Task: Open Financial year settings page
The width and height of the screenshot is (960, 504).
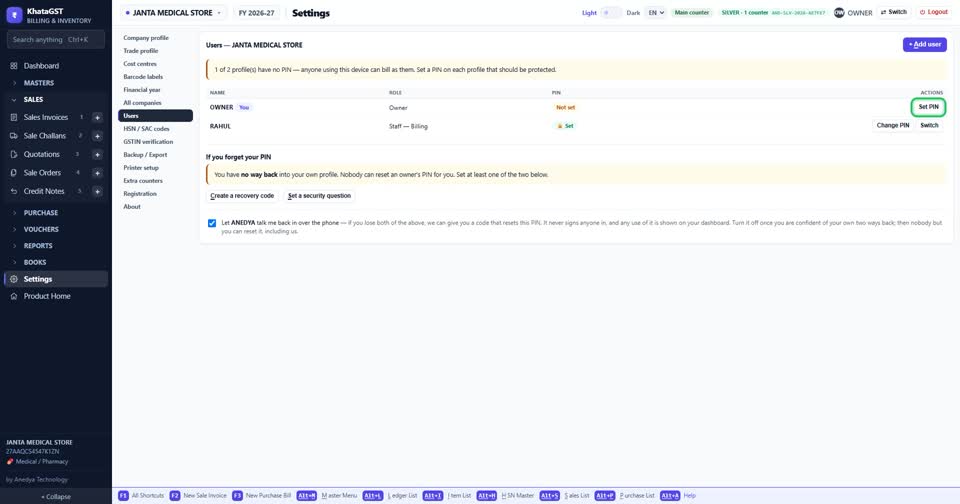Action: (x=155, y=89)
